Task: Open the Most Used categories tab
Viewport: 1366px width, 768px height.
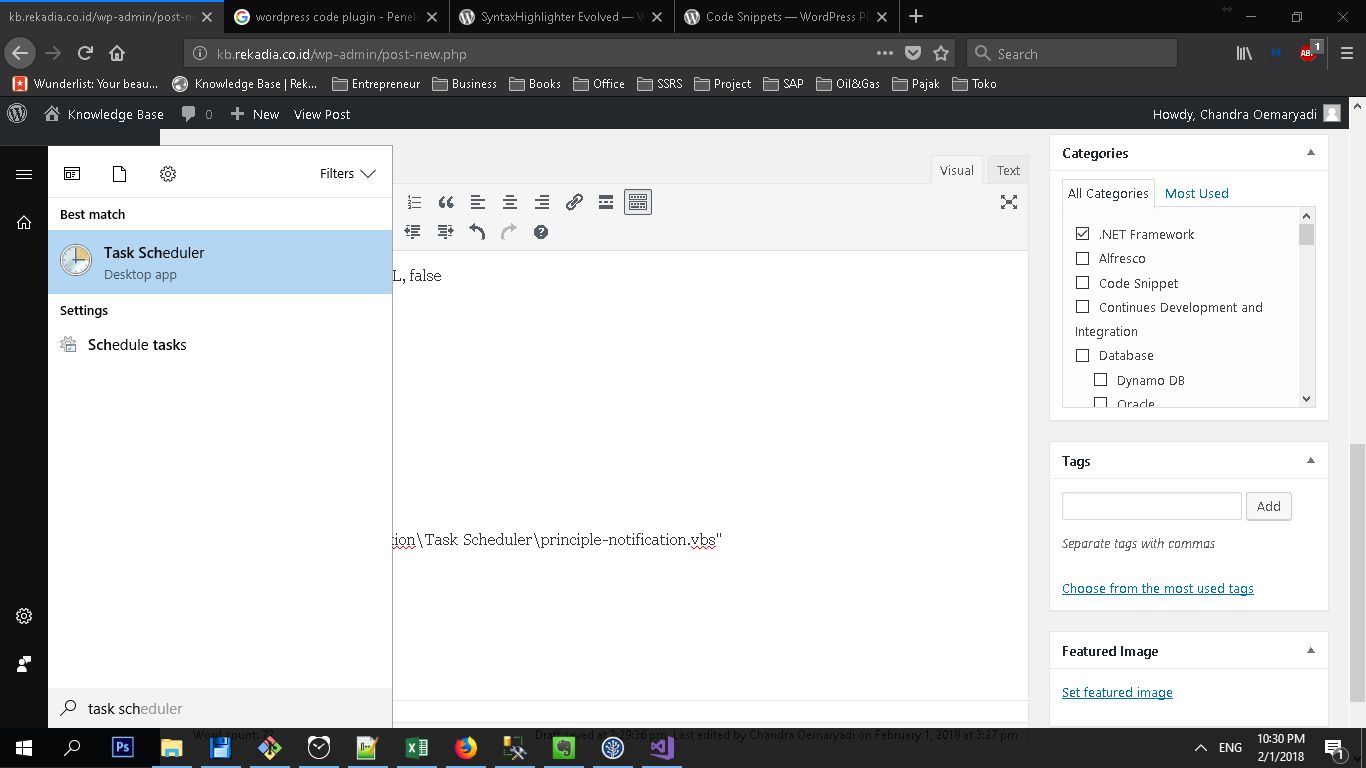Action: 1196,193
